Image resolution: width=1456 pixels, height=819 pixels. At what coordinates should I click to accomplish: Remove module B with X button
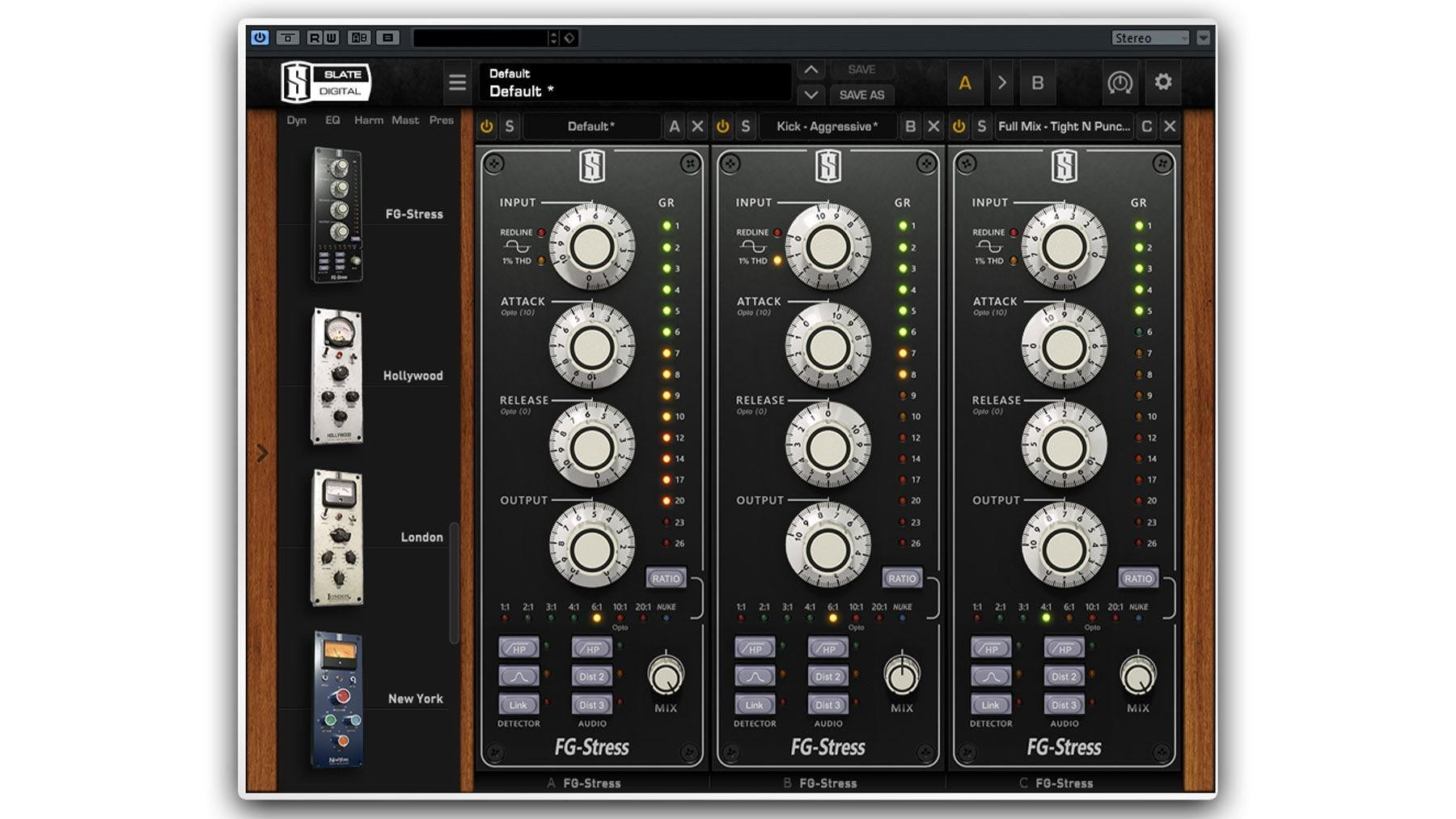point(933,126)
